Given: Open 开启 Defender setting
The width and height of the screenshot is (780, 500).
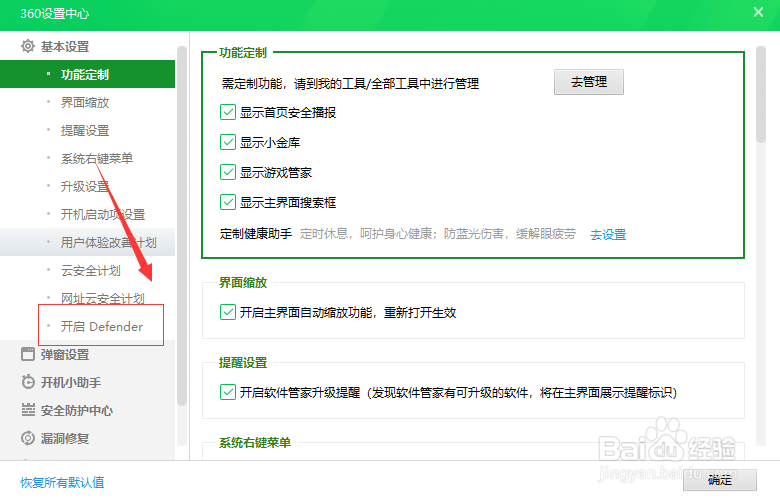Looking at the screenshot, I should pos(88,326).
